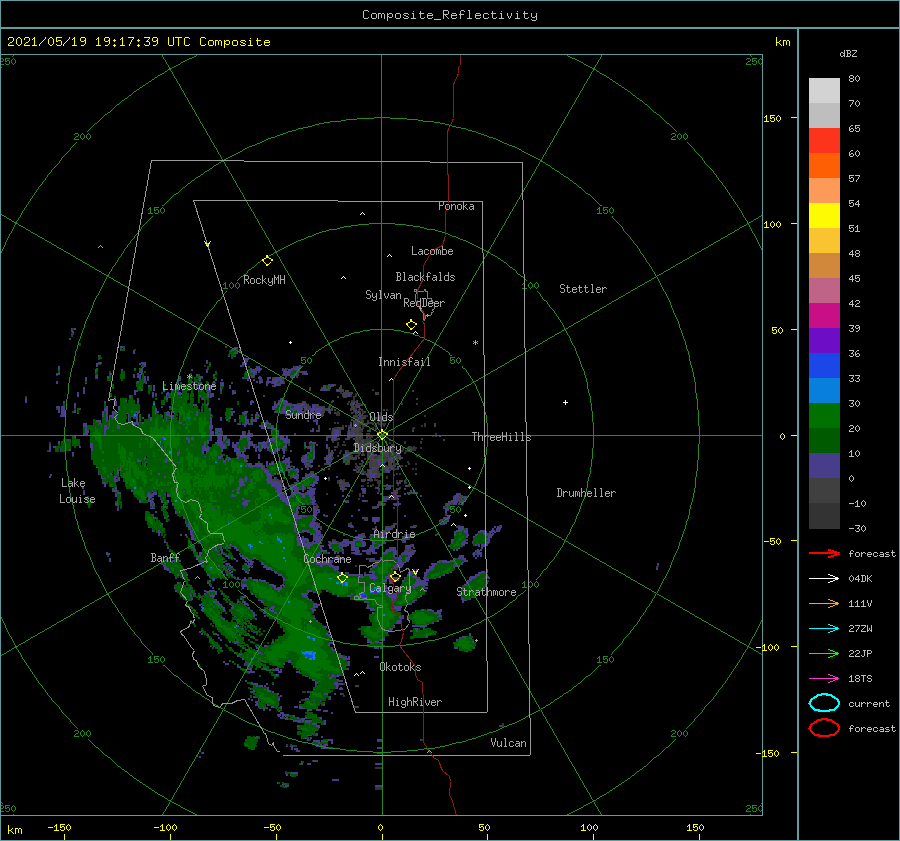Click the red forecast ellipse icon
Screen dimensions: 900x841
824,728
